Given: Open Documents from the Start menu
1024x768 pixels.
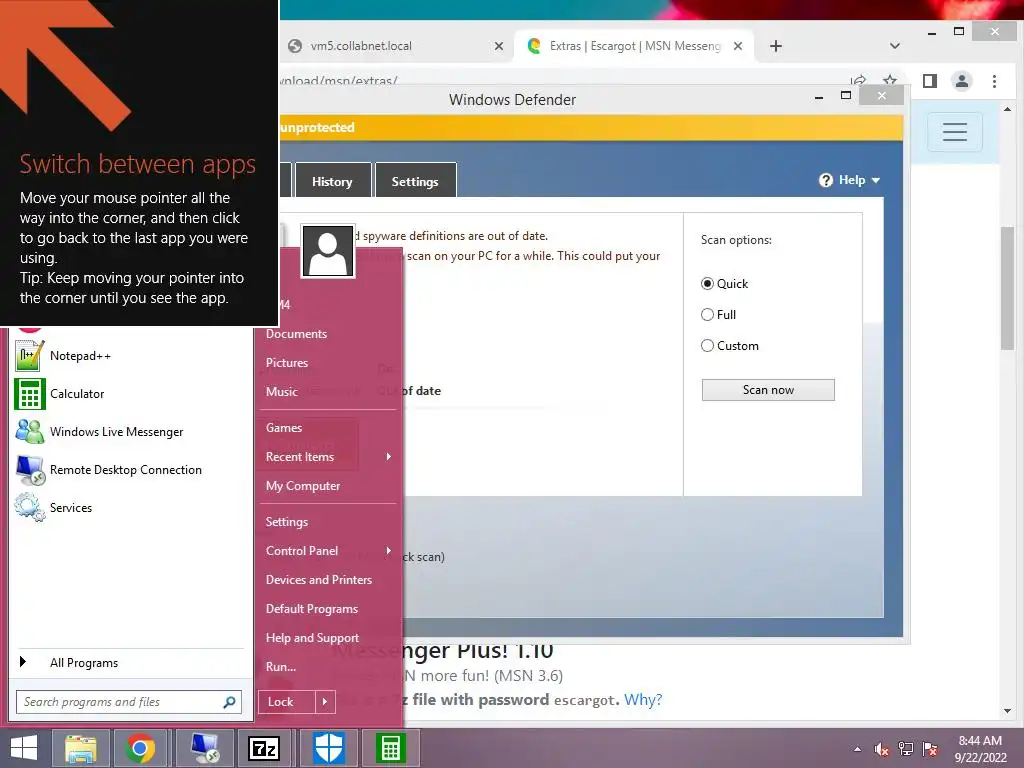Looking at the screenshot, I should pos(296,334).
